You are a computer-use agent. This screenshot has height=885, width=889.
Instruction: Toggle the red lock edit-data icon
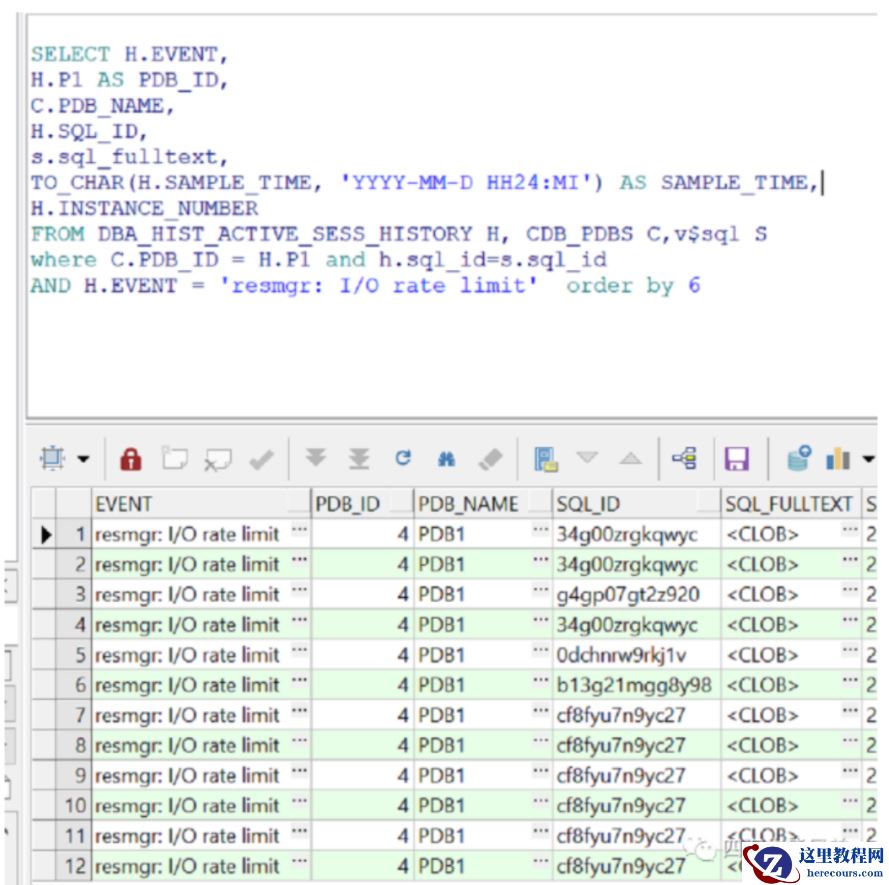131,458
